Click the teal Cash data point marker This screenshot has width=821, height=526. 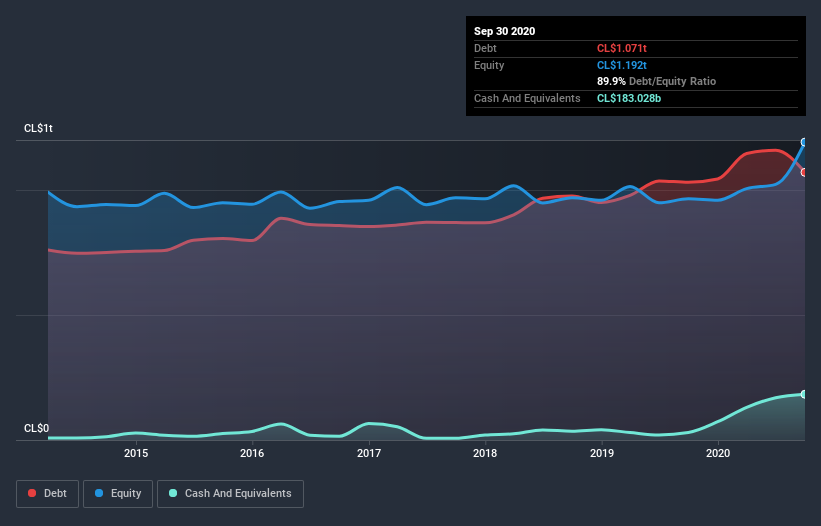[x=804, y=394]
